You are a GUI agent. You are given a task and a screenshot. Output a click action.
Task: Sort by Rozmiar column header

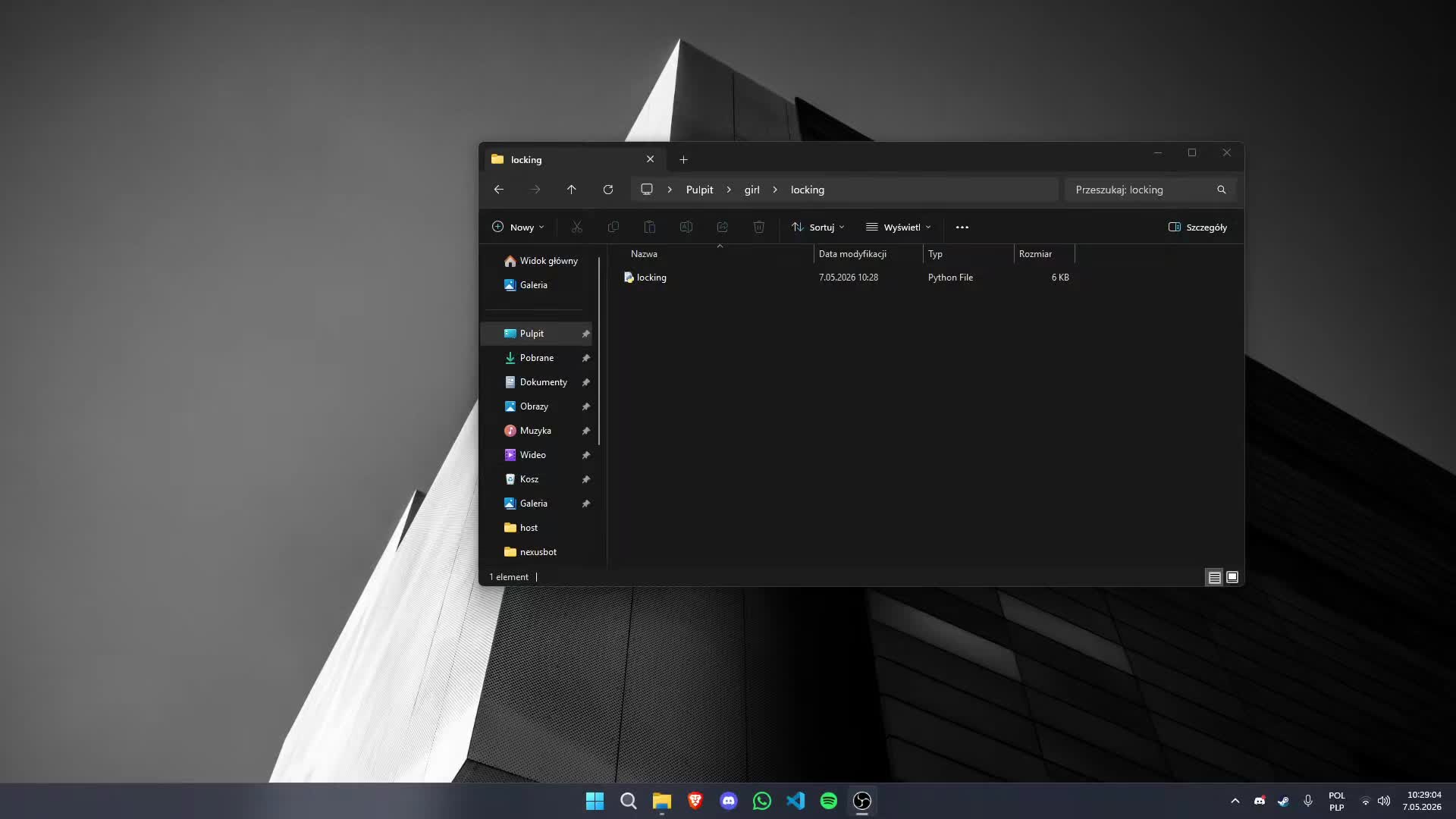point(1035,254)
